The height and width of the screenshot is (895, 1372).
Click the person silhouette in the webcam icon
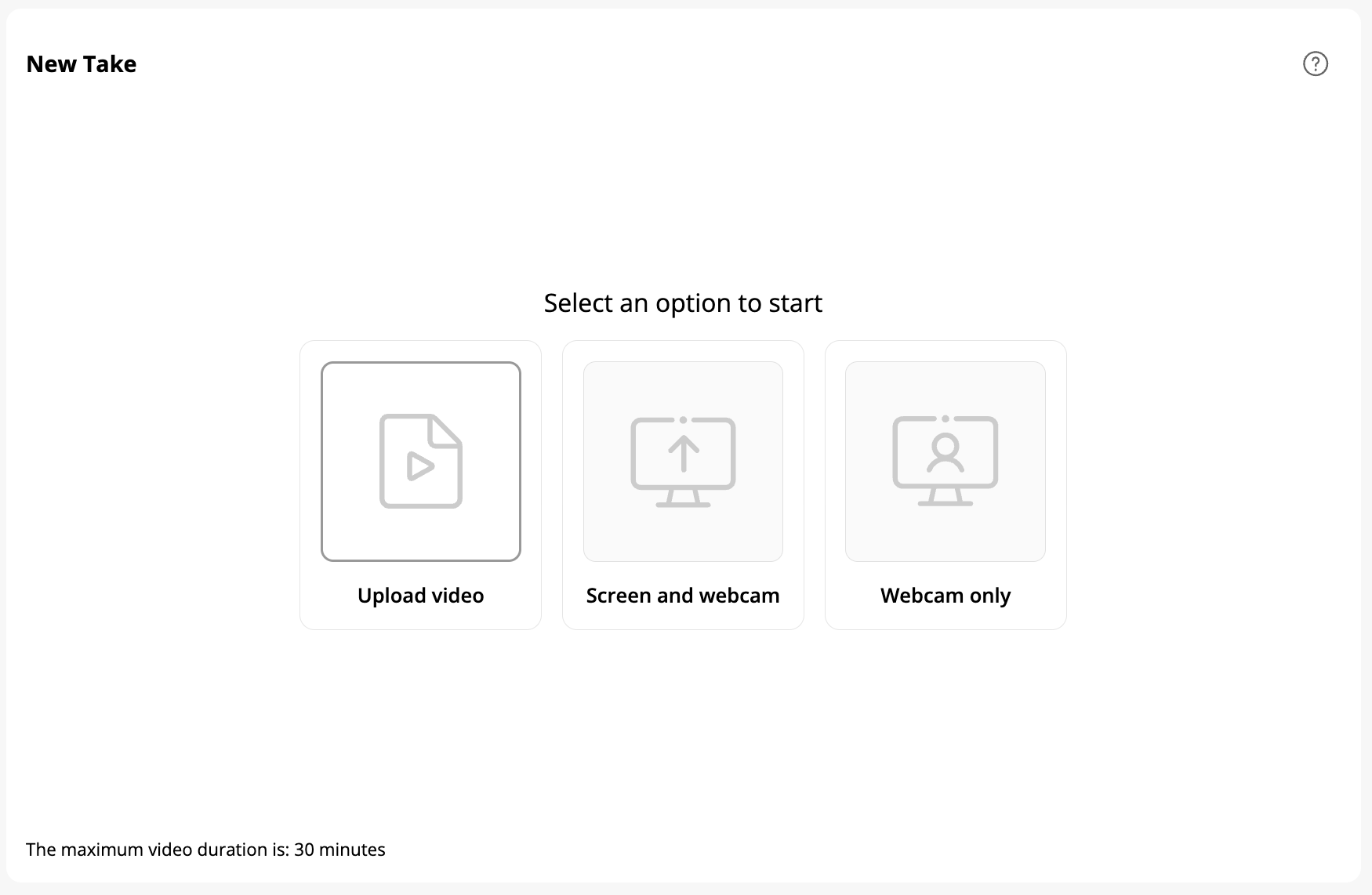click(946, 452)
